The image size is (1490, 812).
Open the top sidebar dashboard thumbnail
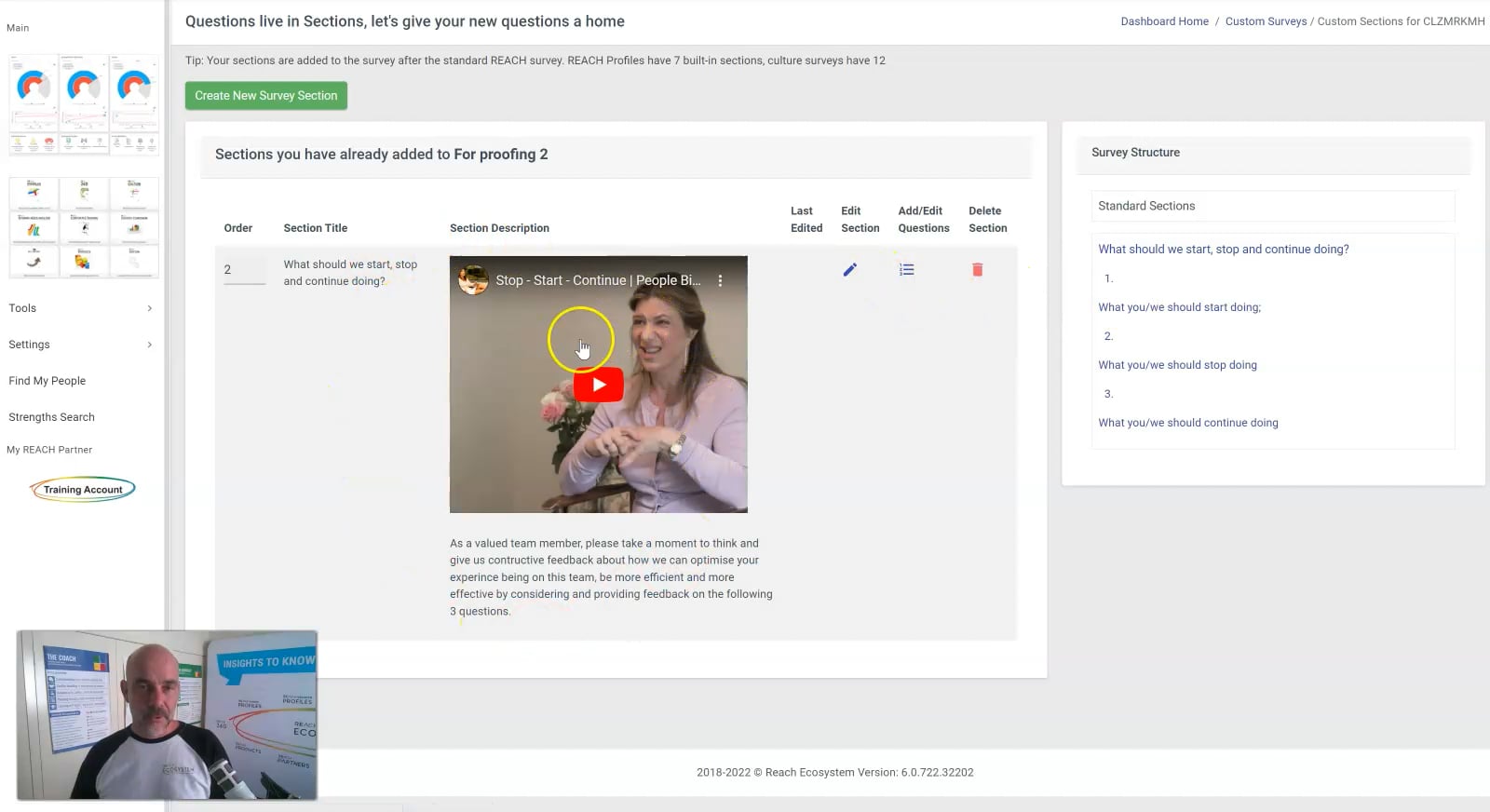pos(83,104)
